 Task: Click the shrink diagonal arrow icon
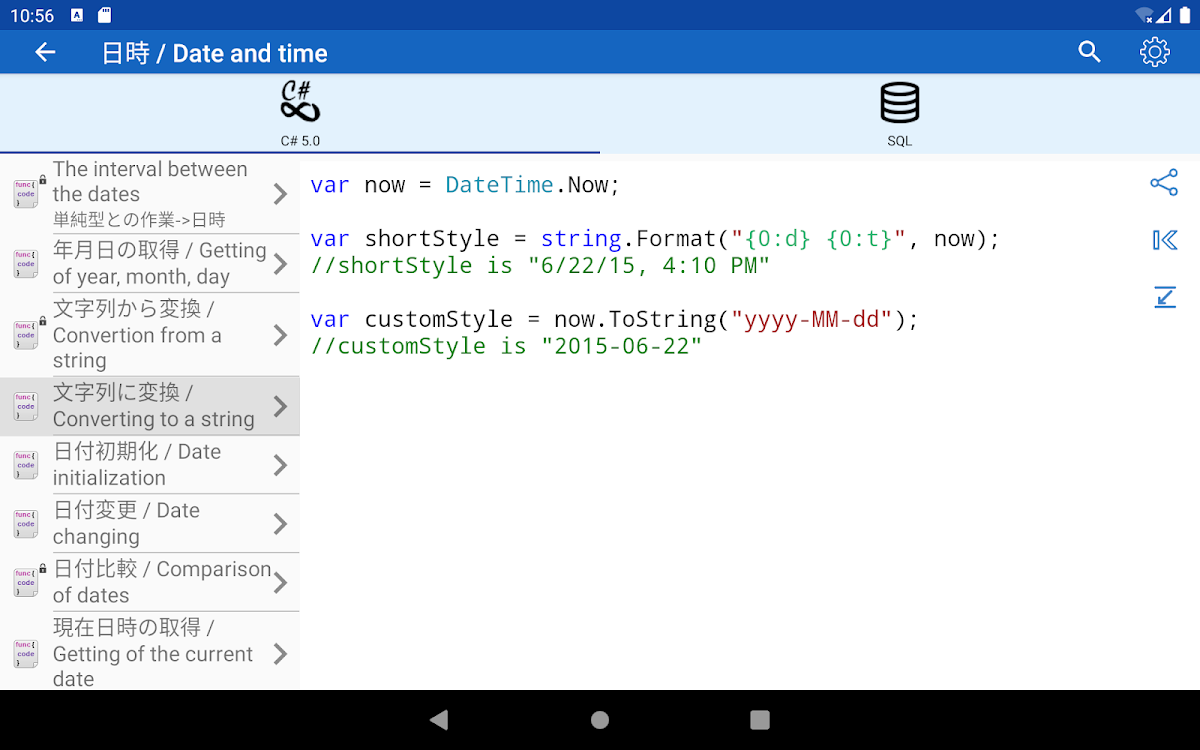1164,297
